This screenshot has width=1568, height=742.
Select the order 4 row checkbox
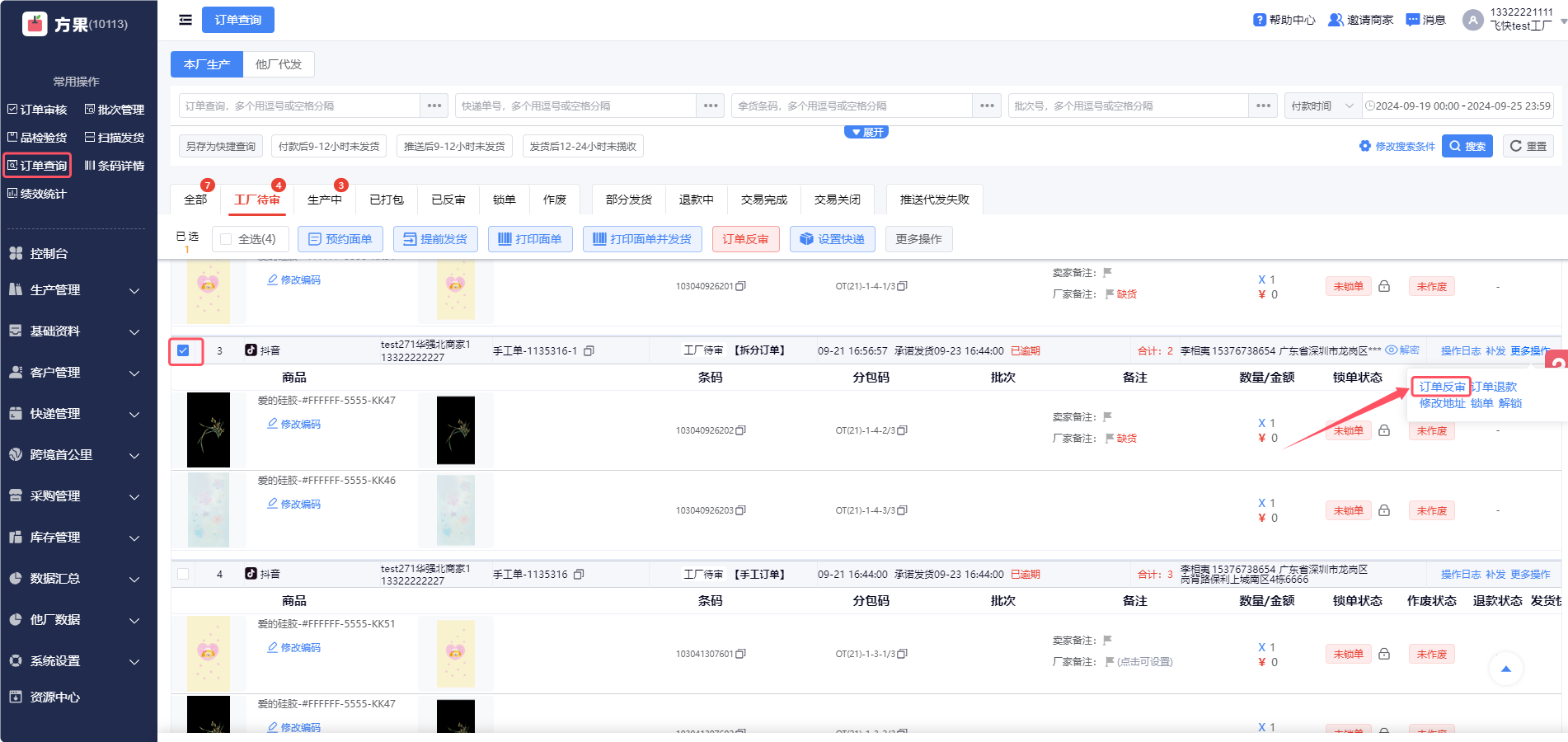(x=183, y=574)
